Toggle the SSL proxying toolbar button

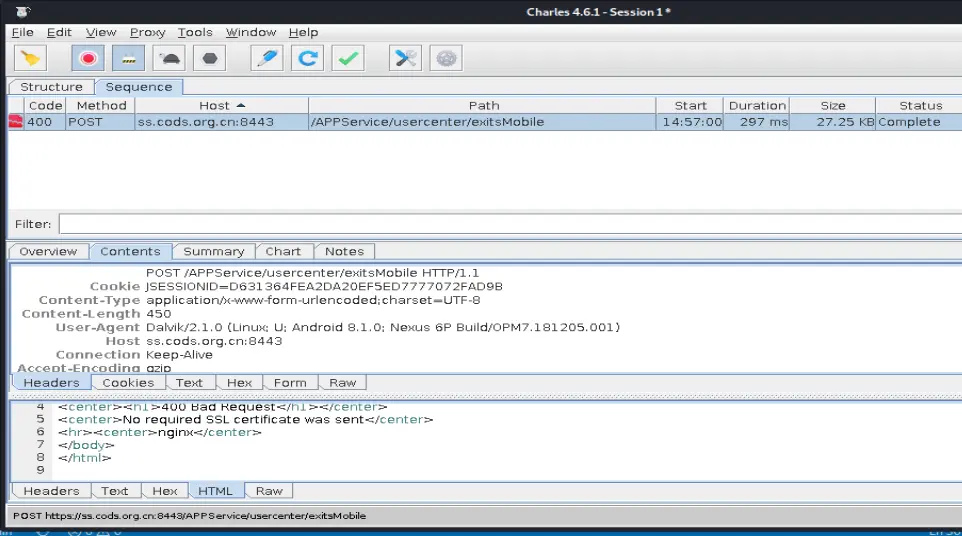pyautogui.click(x=128, y=58)
